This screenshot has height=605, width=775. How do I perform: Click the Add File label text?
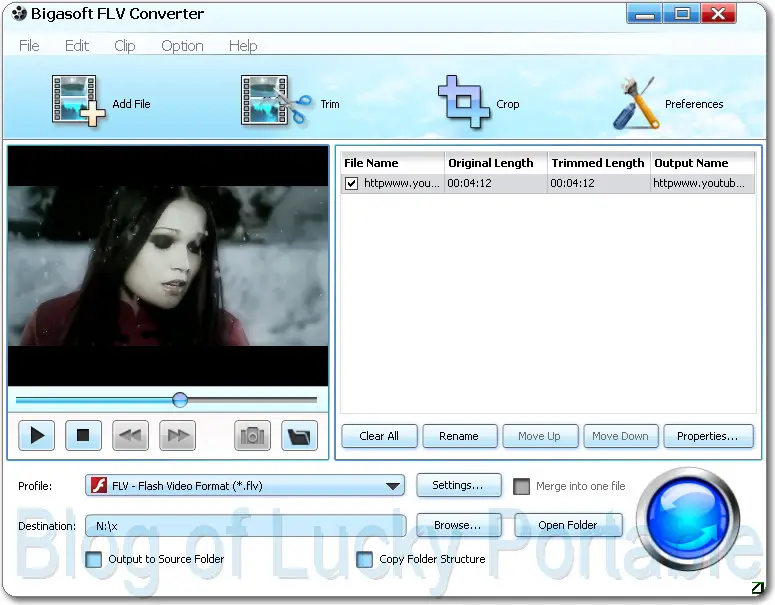(x=131, y=104)
